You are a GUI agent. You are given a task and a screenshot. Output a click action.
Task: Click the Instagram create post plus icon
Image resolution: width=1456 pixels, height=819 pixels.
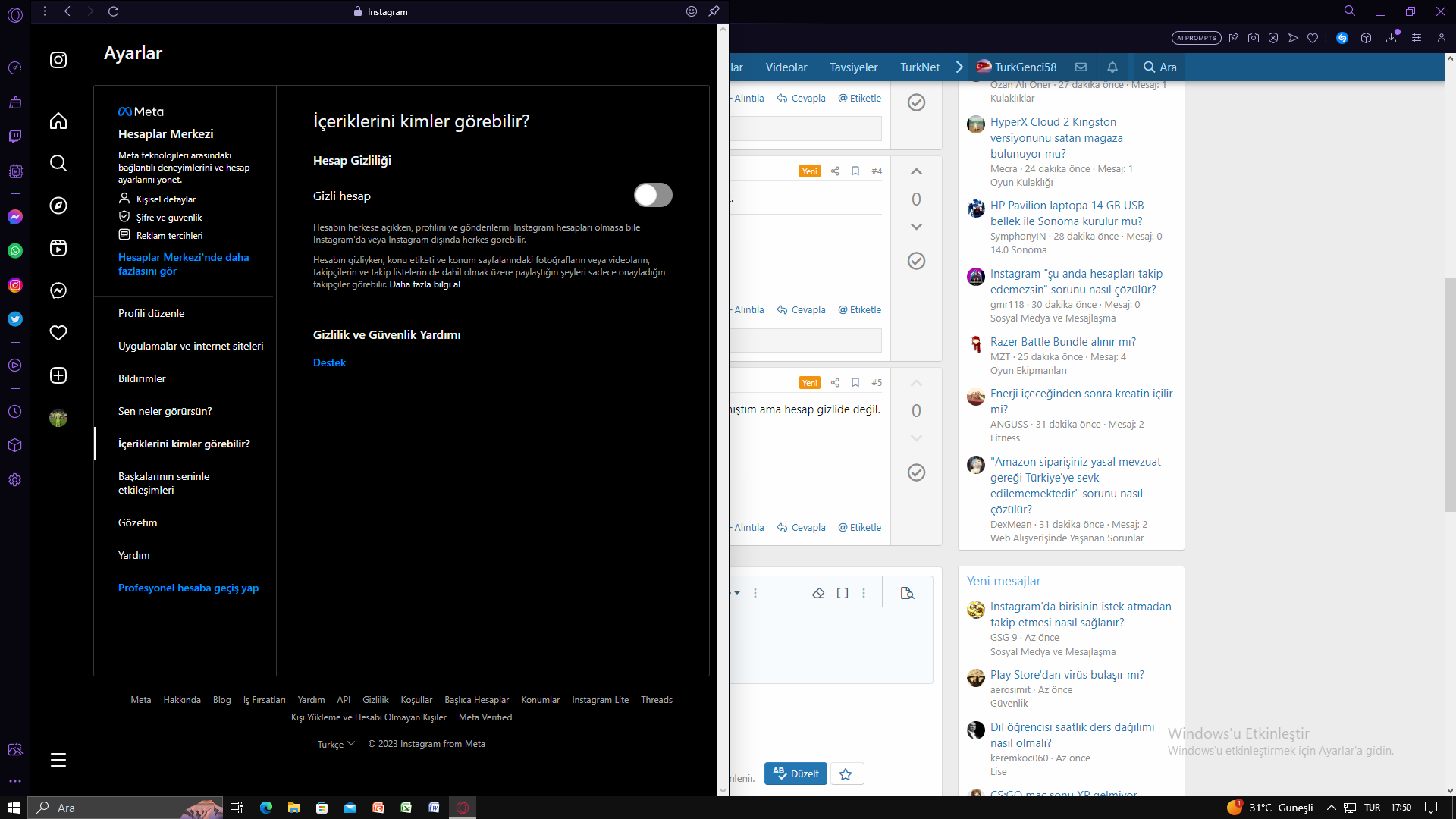pos(58,375)
